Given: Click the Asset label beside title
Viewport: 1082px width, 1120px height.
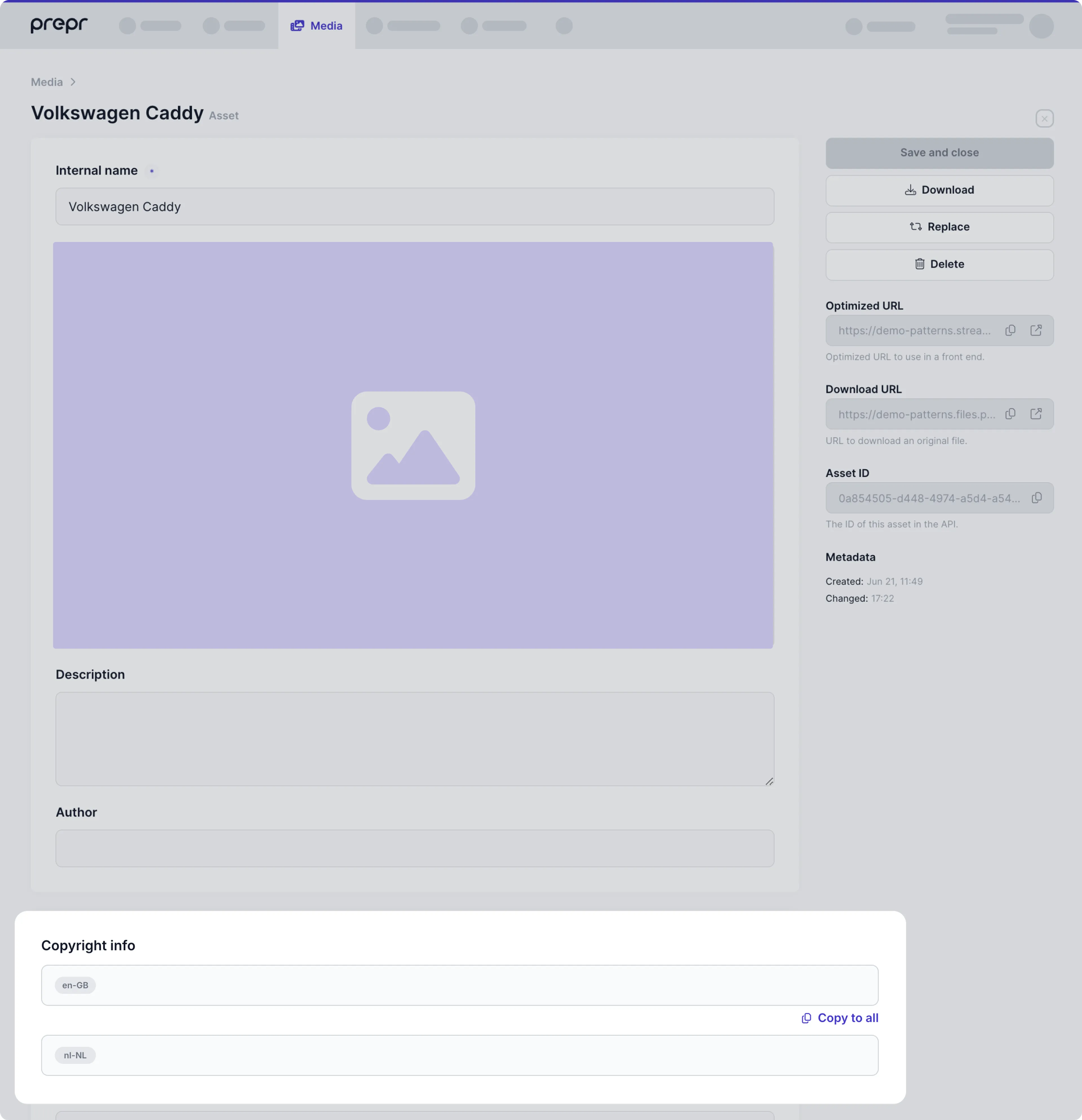Looking at the screenshot, I should point(223,115).
